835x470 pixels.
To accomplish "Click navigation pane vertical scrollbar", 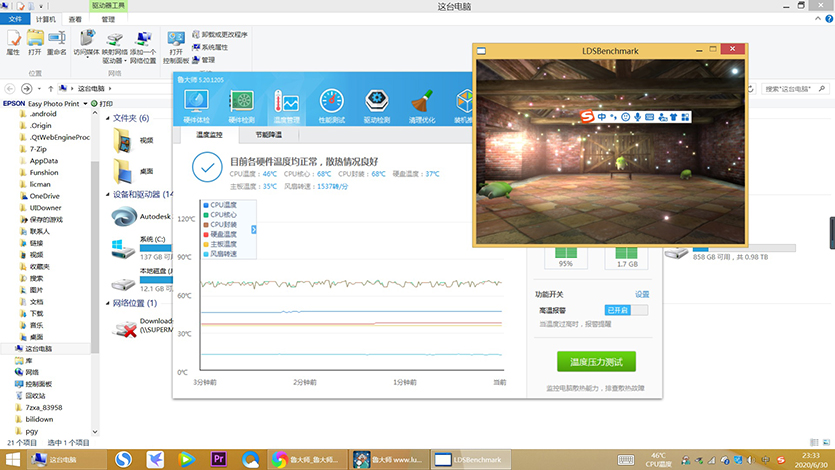I will [x=95, y=257].
